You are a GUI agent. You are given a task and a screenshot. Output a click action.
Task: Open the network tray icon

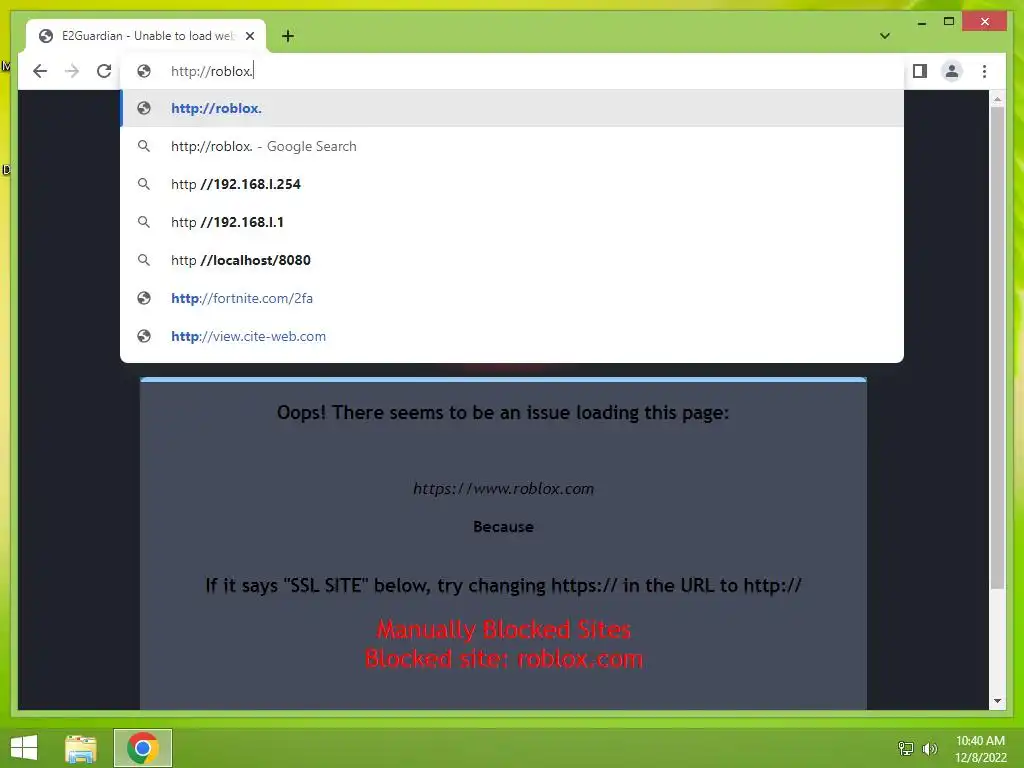coord(906,748)
